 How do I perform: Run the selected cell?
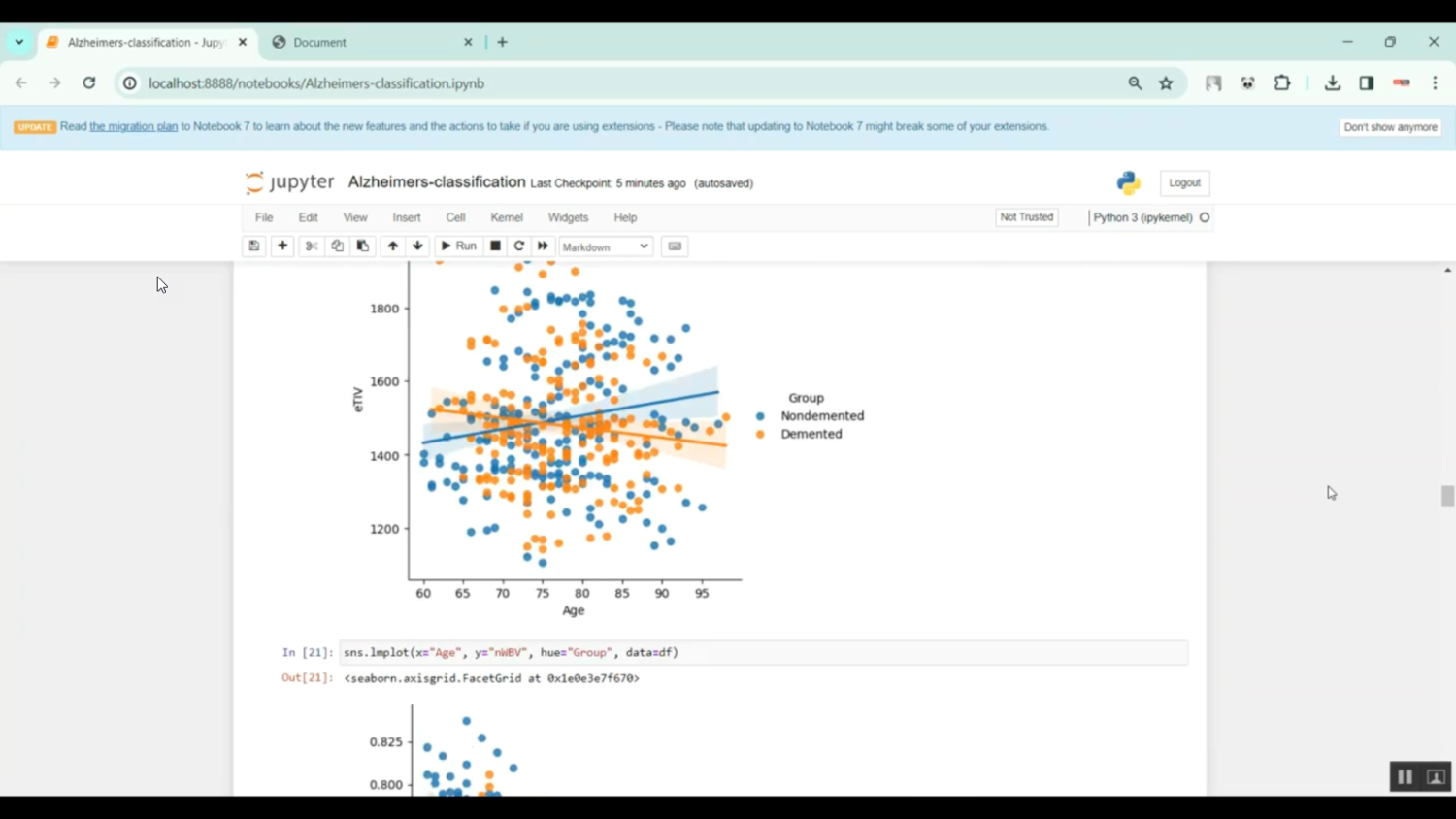(458, 246)
